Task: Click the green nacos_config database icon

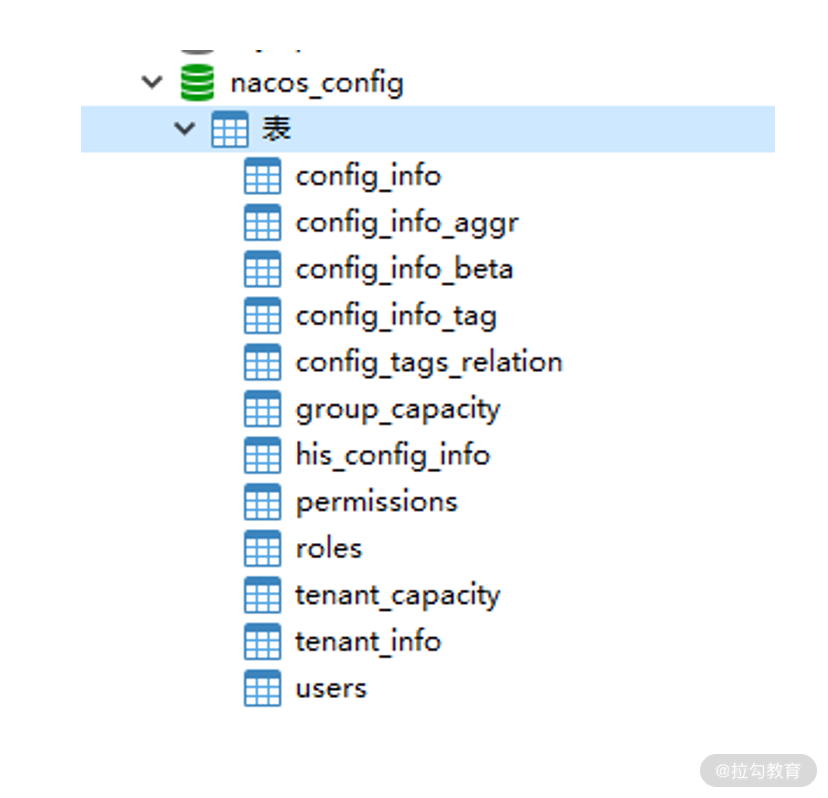Action: point(197,82)
